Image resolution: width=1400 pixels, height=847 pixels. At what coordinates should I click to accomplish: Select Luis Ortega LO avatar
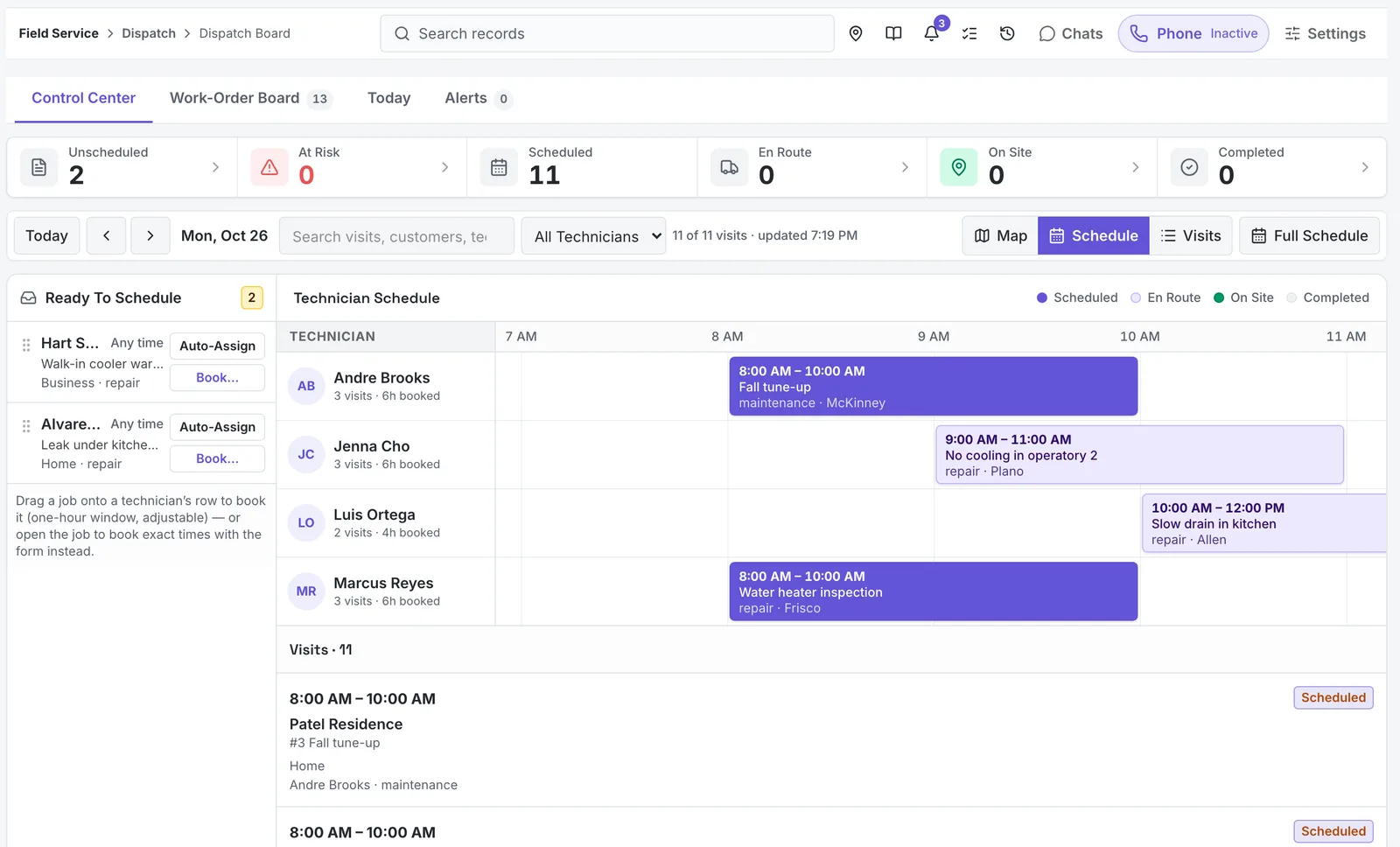point(306,523)
